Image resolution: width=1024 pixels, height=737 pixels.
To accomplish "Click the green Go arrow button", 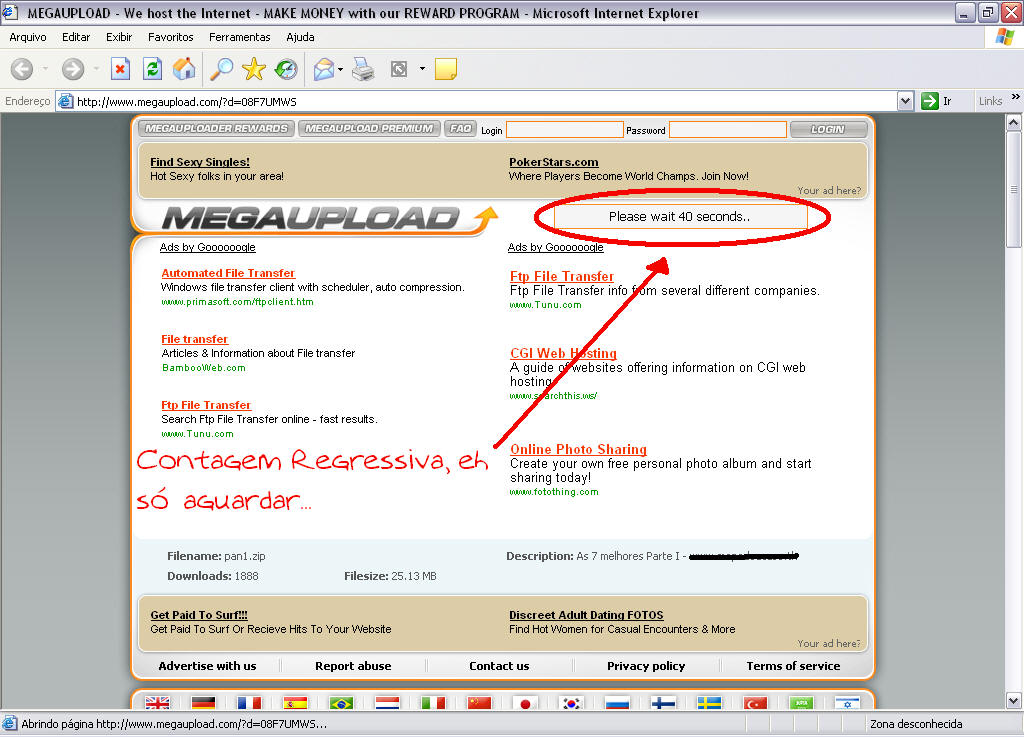I will 929,101.
